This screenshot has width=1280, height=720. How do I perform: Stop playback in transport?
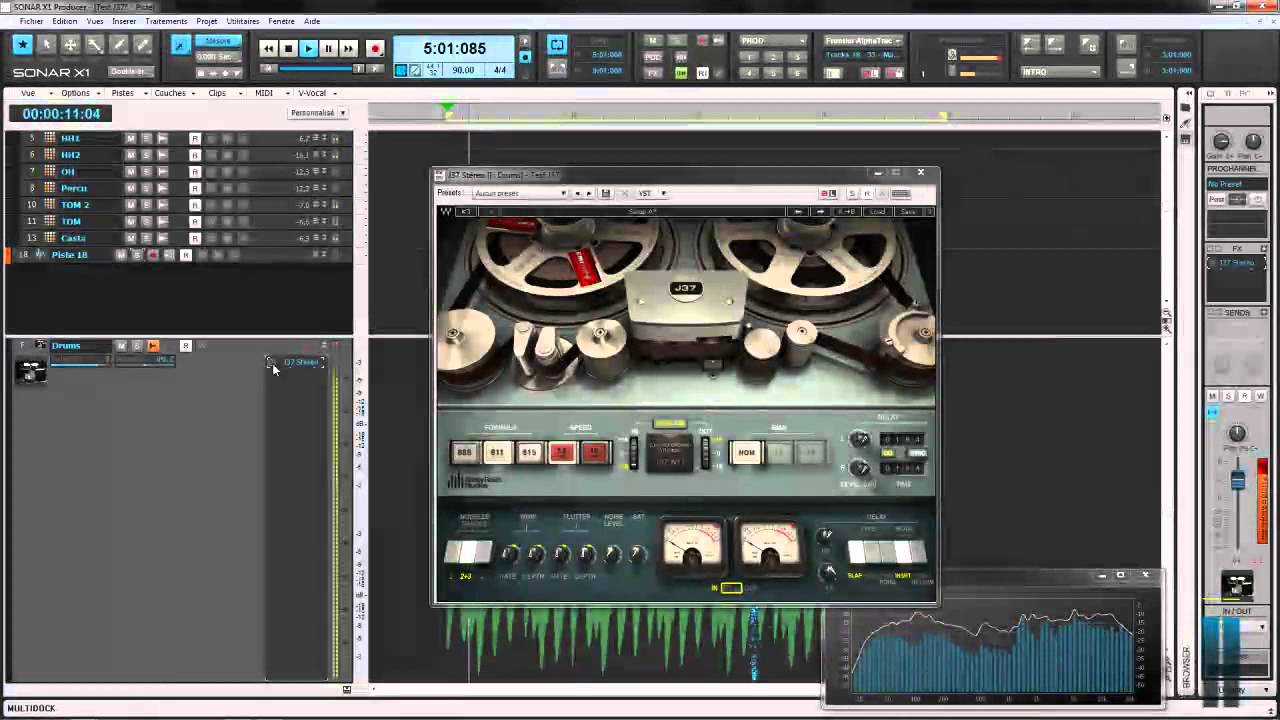(x=288, y=48)
